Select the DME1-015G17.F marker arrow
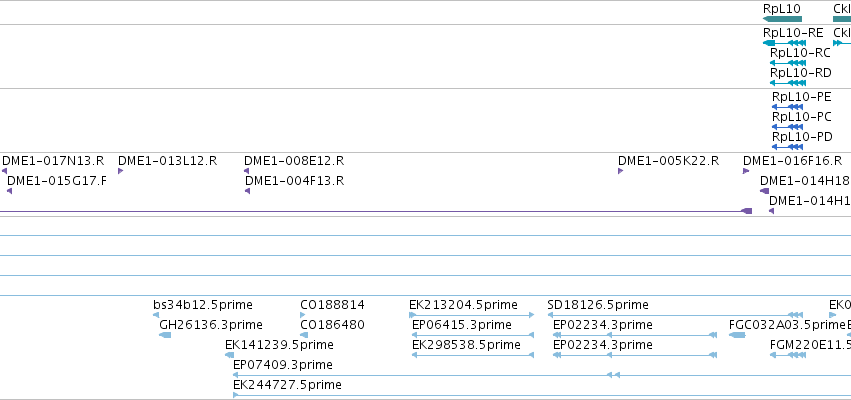This screenshot has width=851, height=400. (x=9, y=191)
